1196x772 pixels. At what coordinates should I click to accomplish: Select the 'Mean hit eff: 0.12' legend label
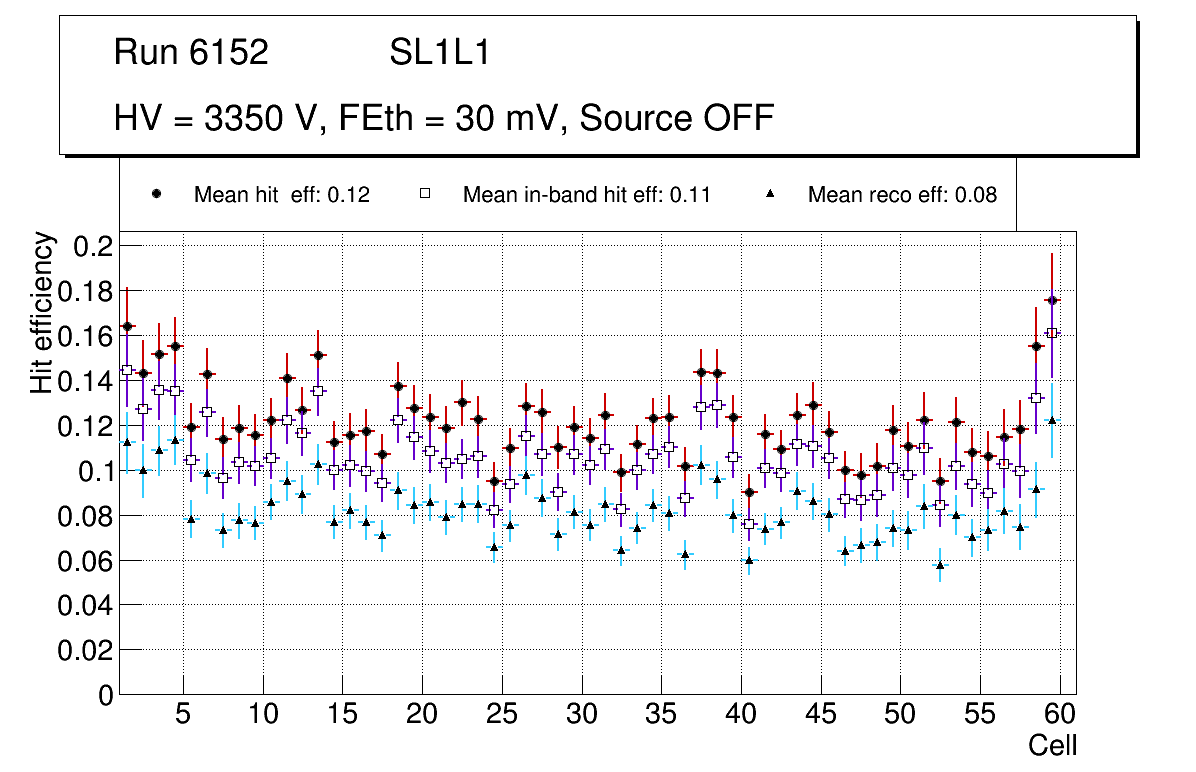282,195
